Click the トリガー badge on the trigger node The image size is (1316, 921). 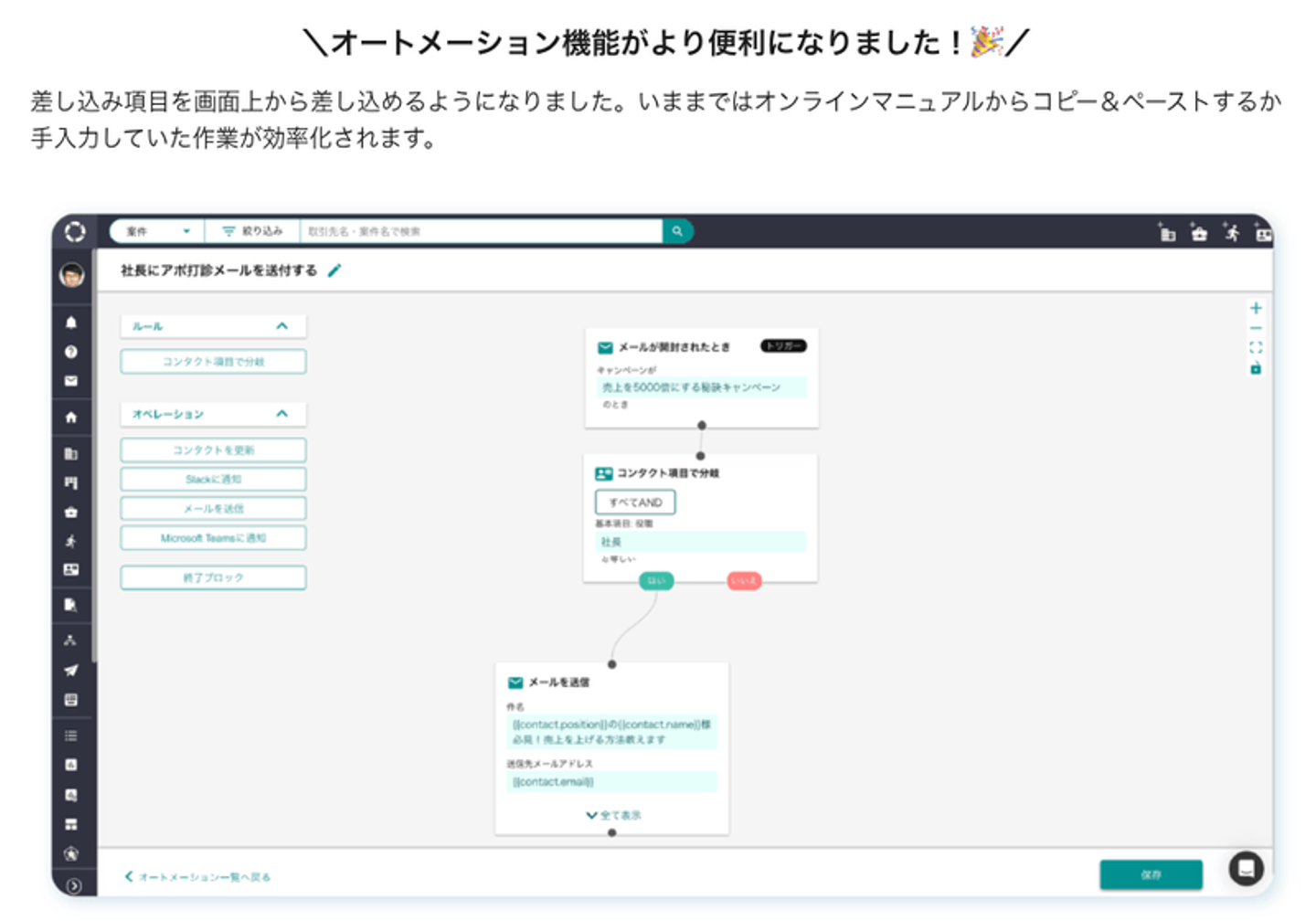click(783, 346)
